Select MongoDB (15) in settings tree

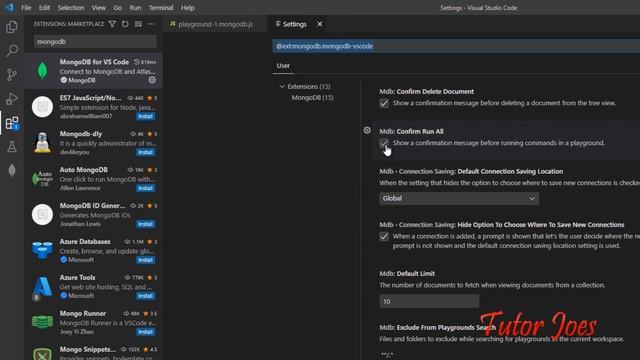pos(312,98)
